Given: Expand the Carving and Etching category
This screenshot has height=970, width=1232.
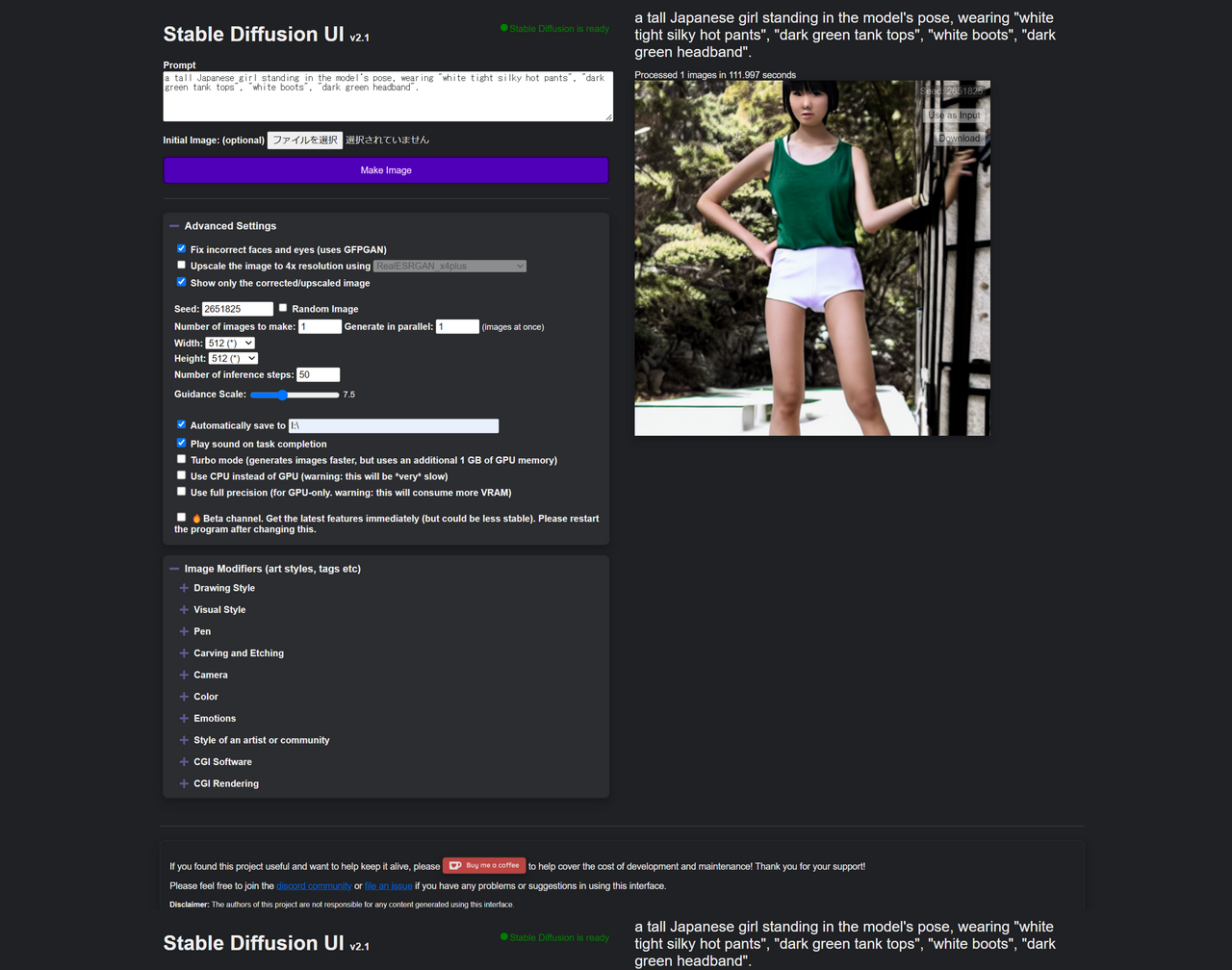Looking at the screenshot, I should coord(238,653).
